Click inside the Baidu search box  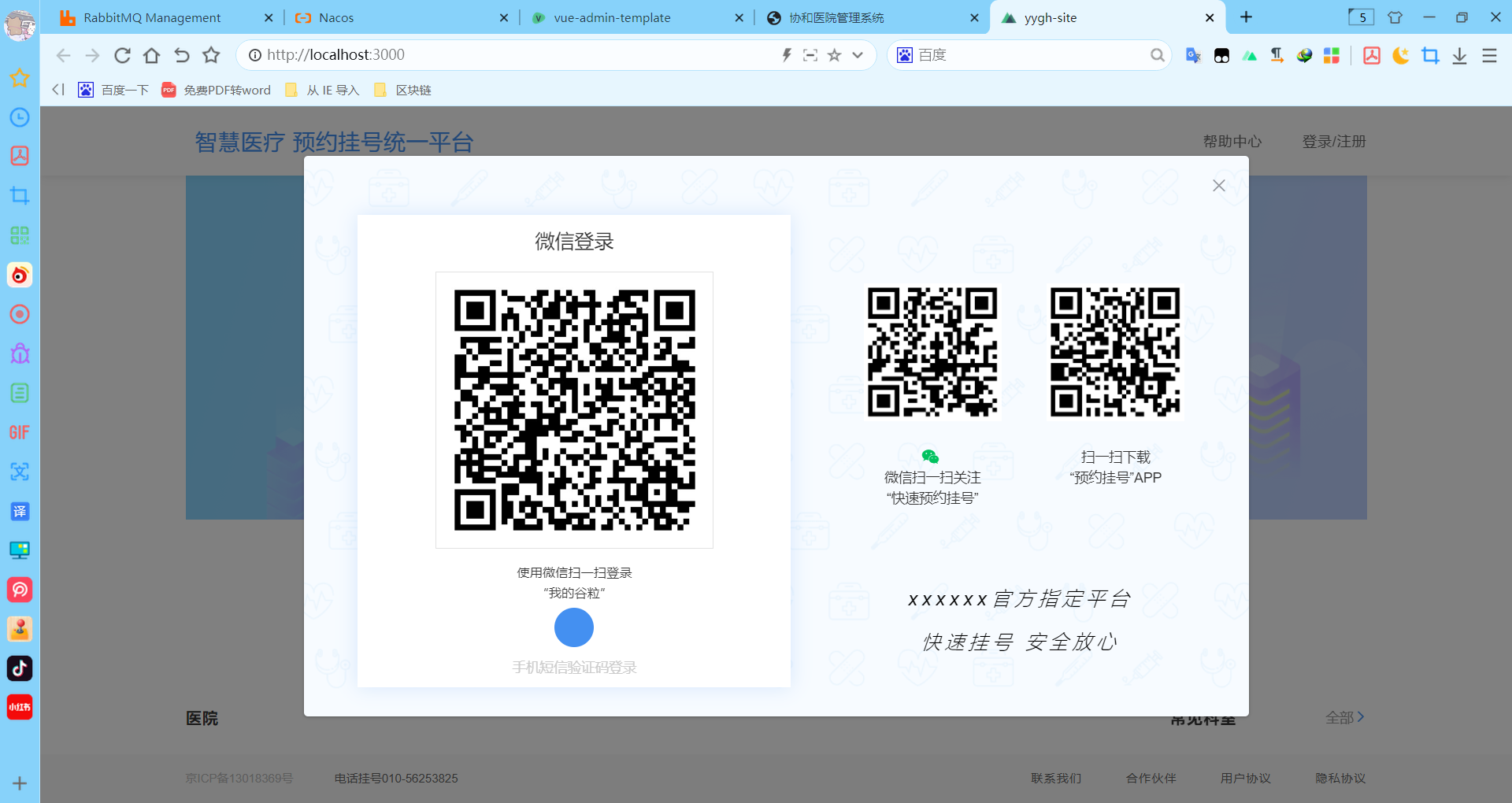[1024, 54]
